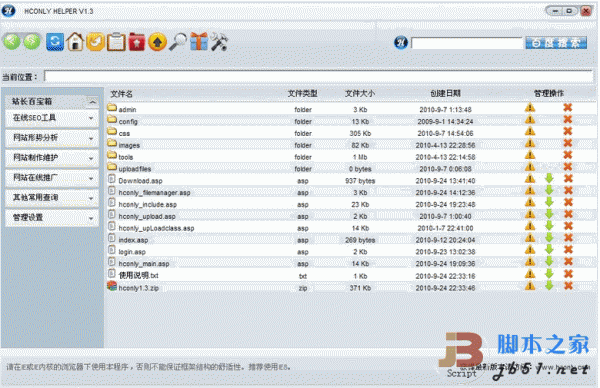Expand the 网站形势分析 section
The height and width of the screenshot is (388, 600).
[52, 138]
